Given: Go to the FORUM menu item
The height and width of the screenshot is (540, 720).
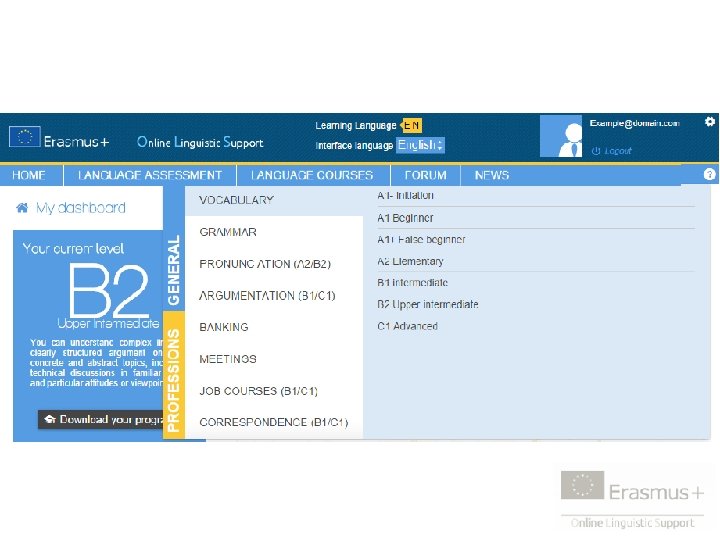Looking at the screenshot, I should (x=425, y=175).
